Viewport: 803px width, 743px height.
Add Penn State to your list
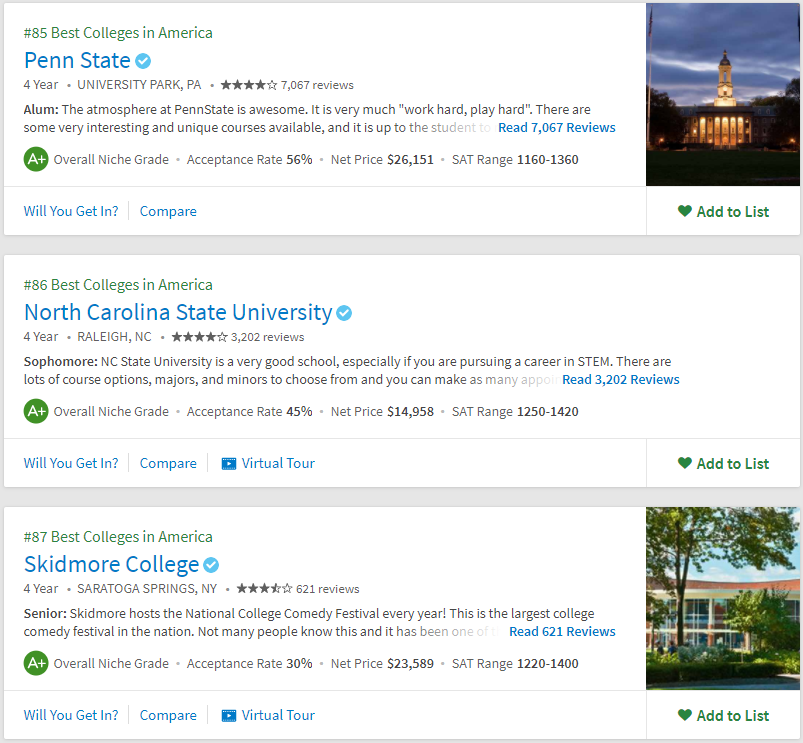coord(723,211)
